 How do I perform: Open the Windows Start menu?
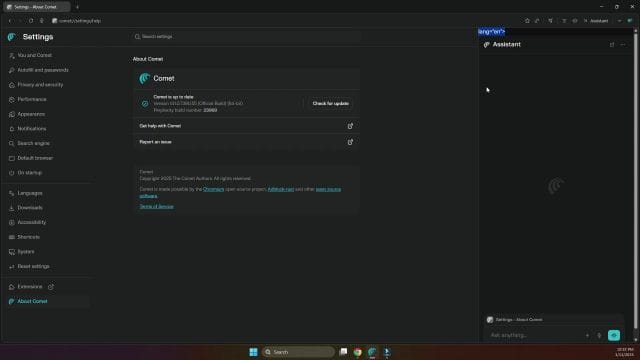[253, 352]
